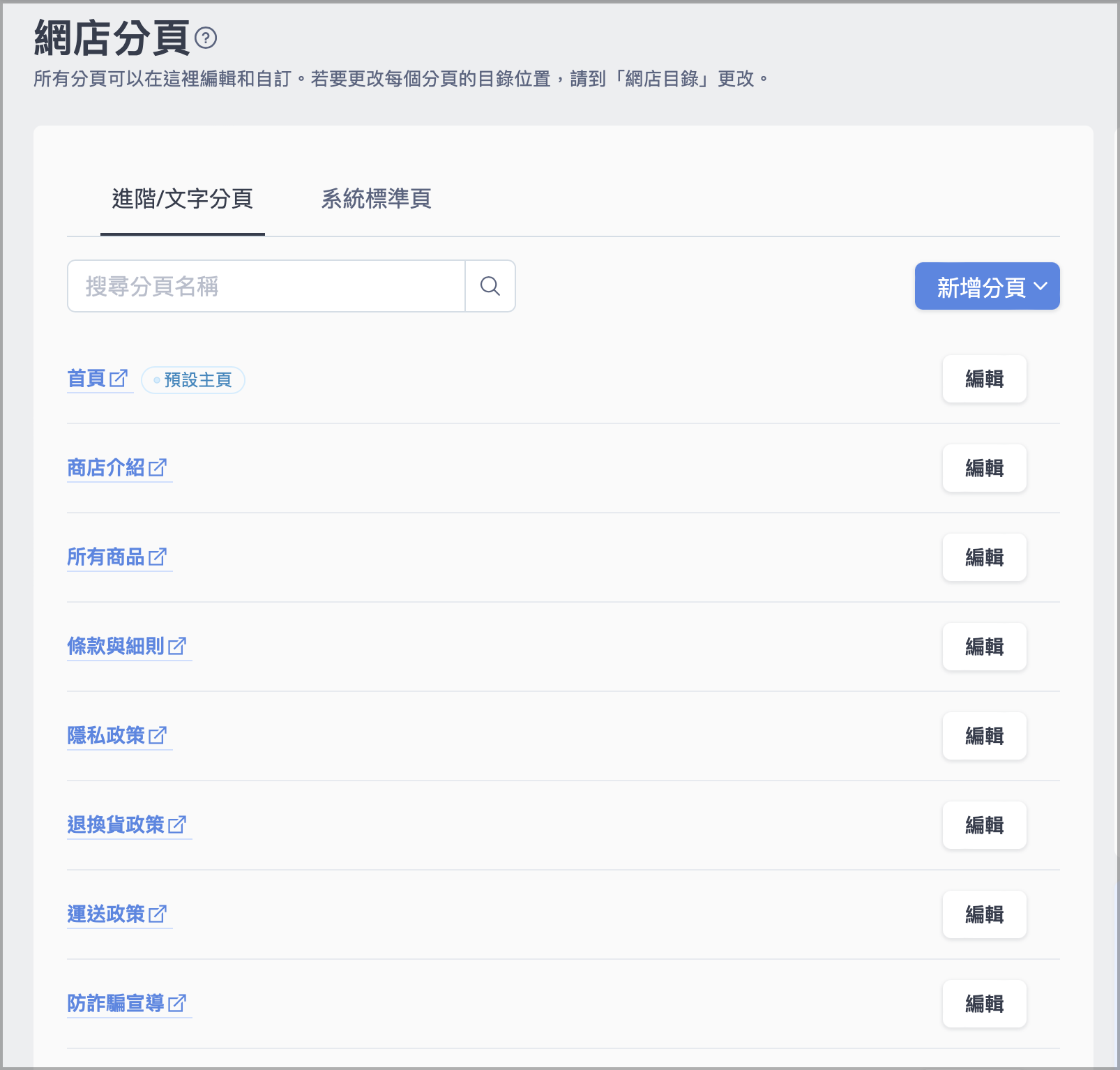Click 編輯 button for 防詐騙宣導
Image resolution: width=1120 pixels, height=1070 pixels.
[984, 1004]
